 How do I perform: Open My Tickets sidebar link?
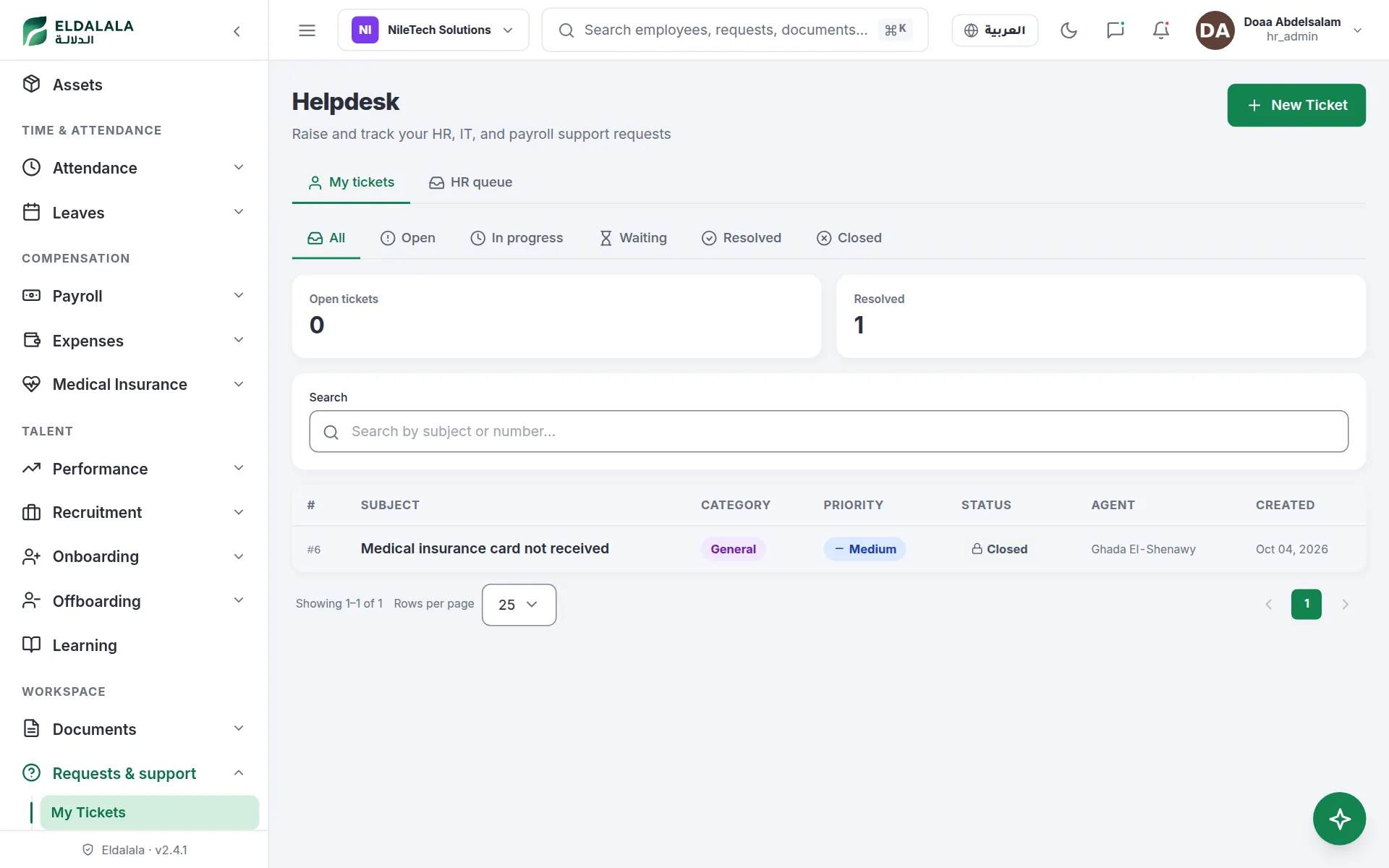pyautogui.click(x=150, y=812)
